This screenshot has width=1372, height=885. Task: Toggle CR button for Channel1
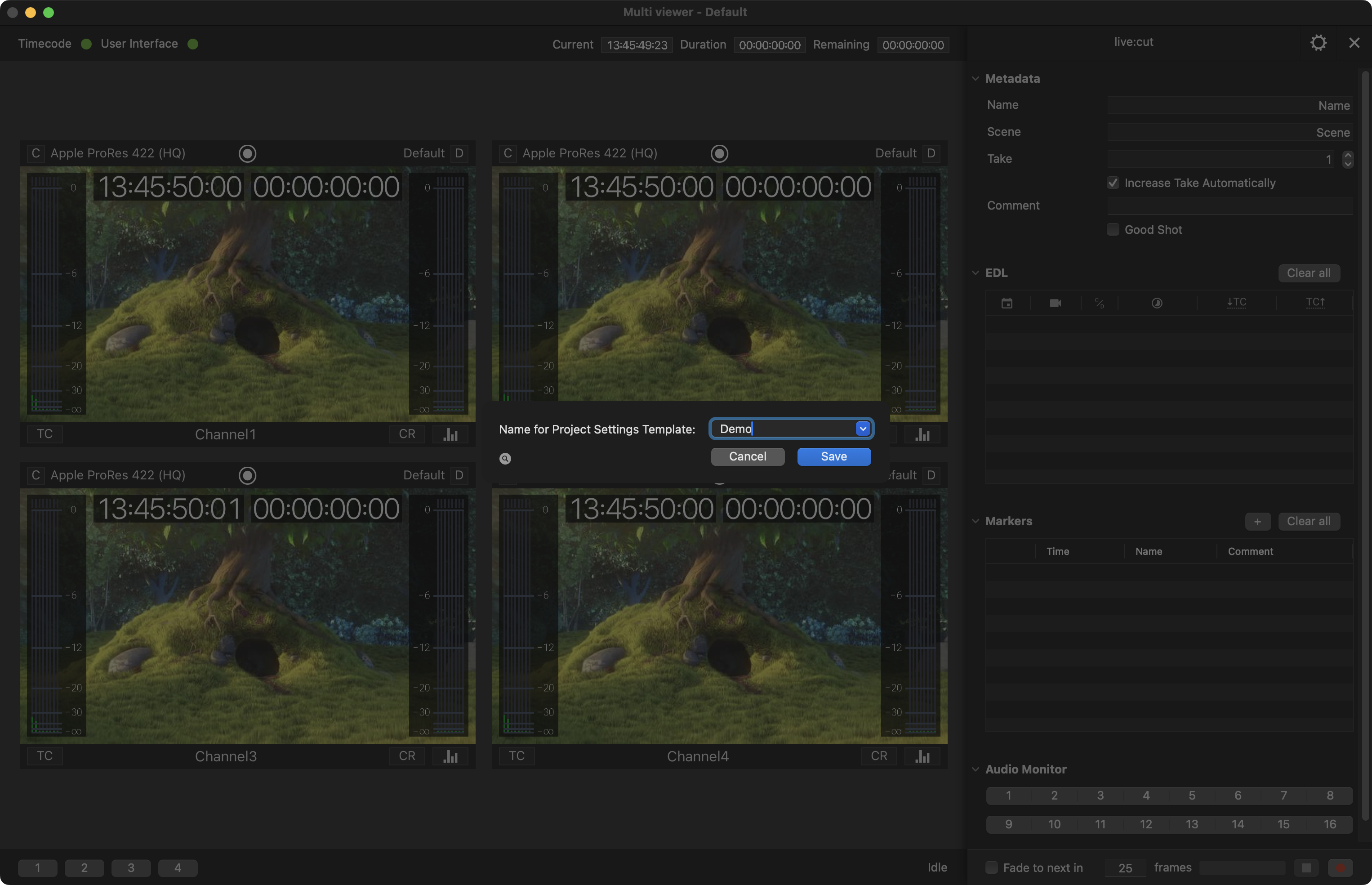pos(407,434)
